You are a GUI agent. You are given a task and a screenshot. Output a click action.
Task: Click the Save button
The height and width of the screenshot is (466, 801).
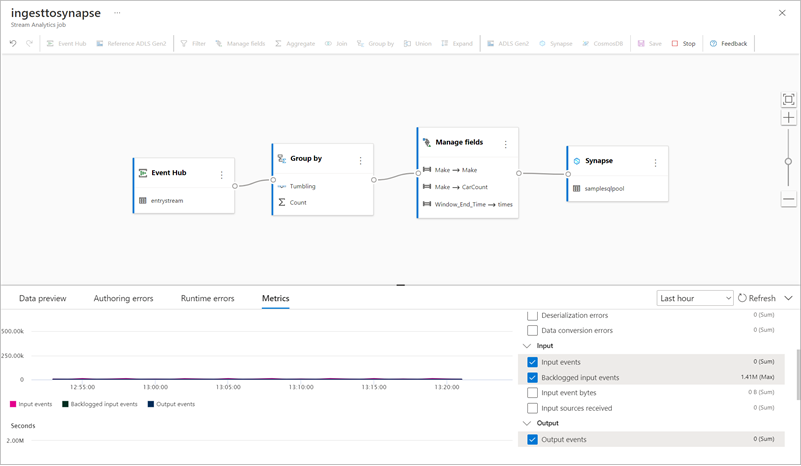coord(649,43)
